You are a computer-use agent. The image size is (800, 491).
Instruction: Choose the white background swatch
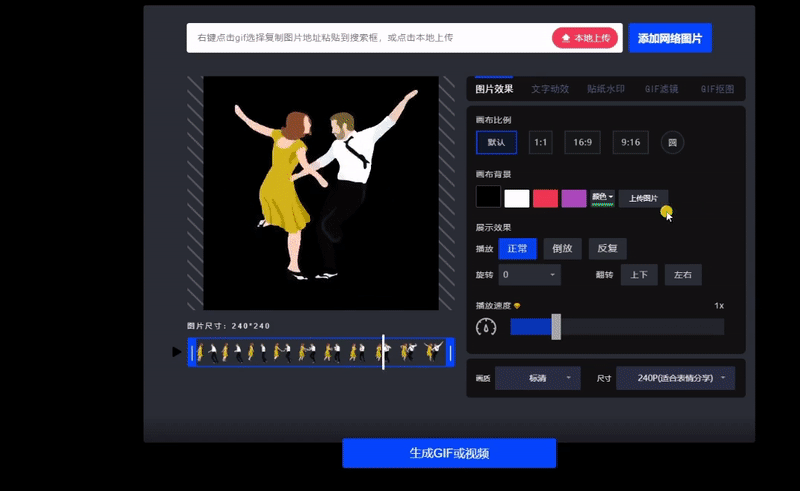click(517, 198)
